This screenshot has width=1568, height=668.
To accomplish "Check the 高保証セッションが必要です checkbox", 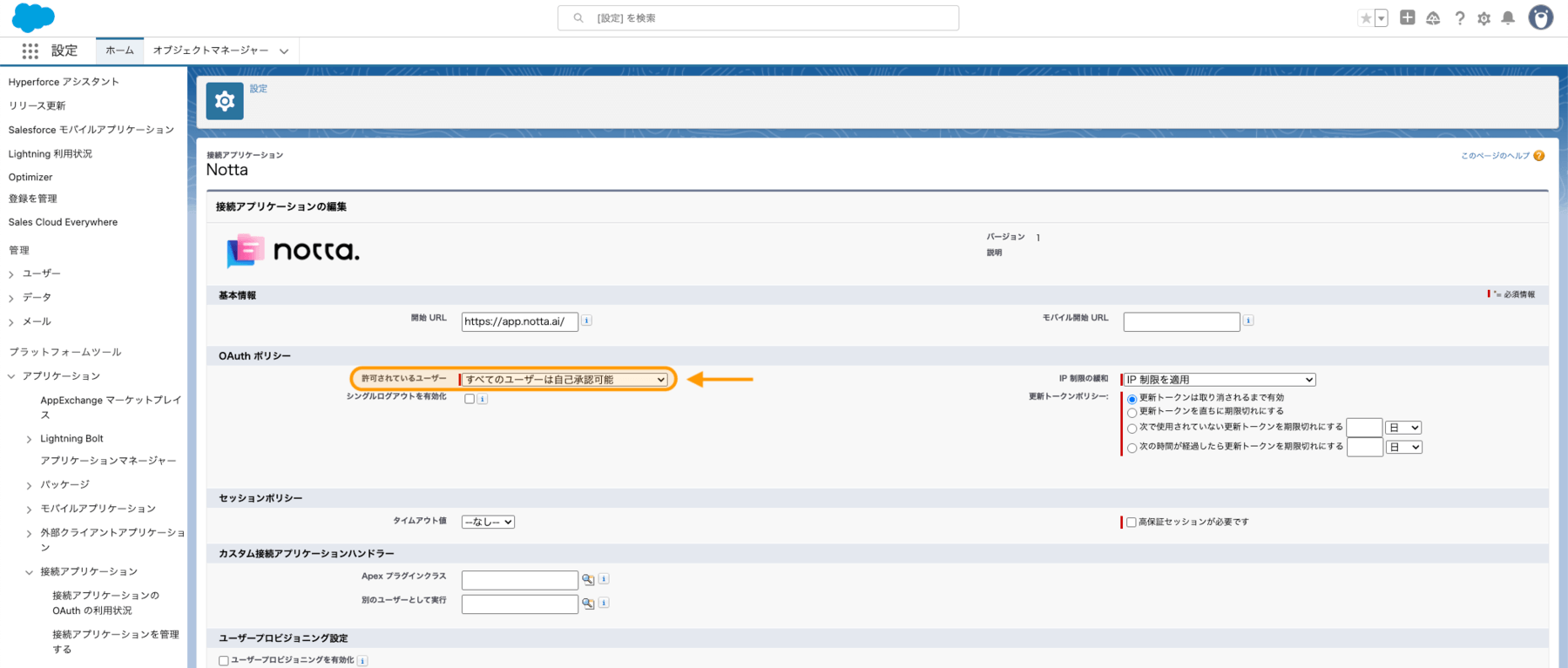I will [x=1131, y=523].
